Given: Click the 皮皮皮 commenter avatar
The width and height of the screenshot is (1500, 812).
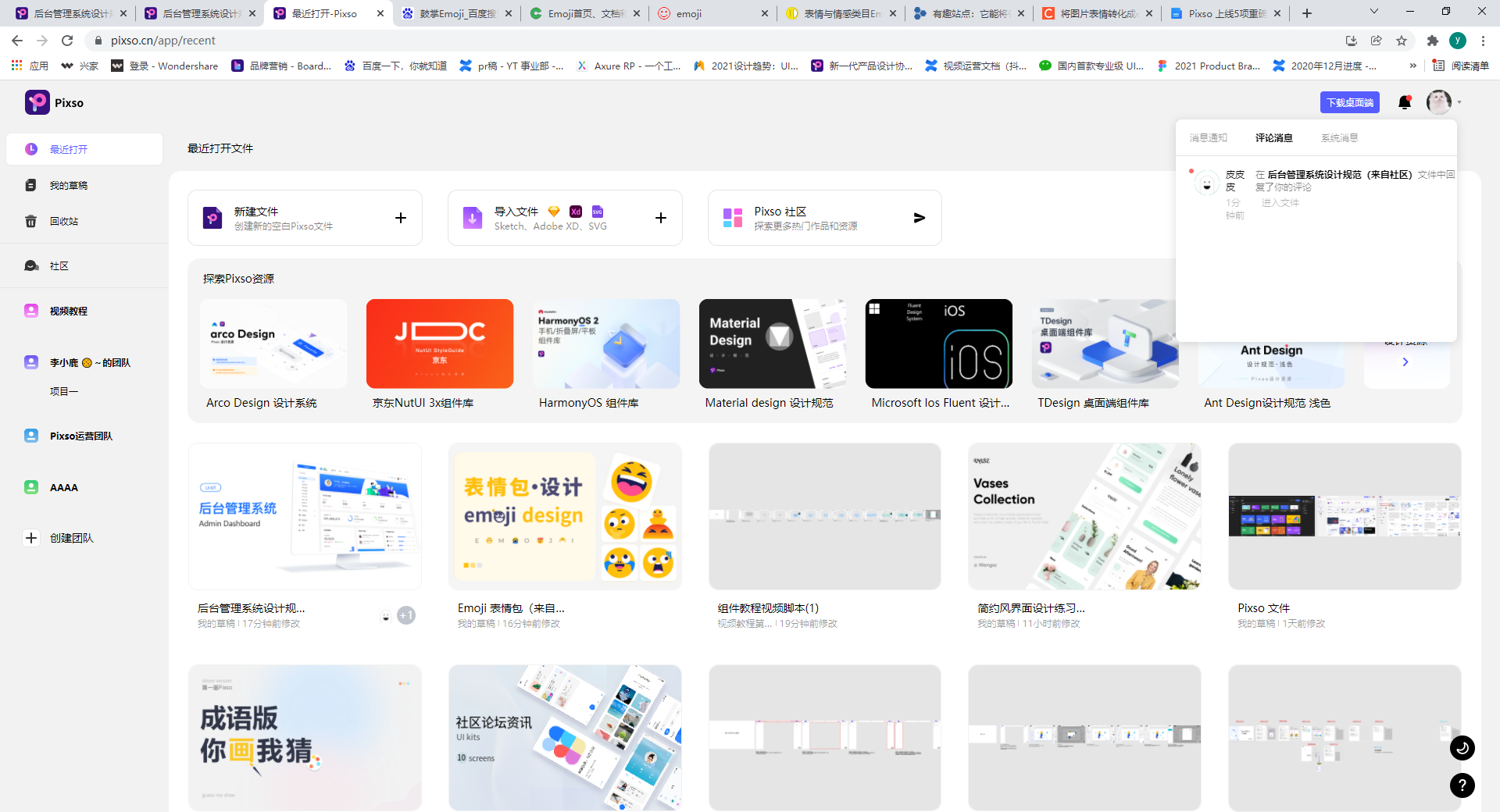Looking at the screenshot, I should click(1207, 183).
